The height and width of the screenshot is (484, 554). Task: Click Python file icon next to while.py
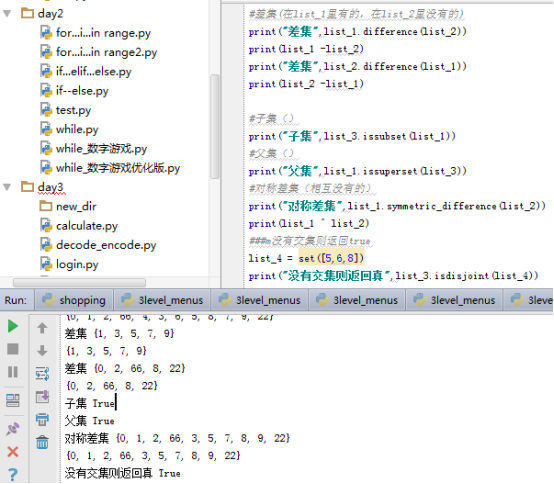[x=46, y=129]
